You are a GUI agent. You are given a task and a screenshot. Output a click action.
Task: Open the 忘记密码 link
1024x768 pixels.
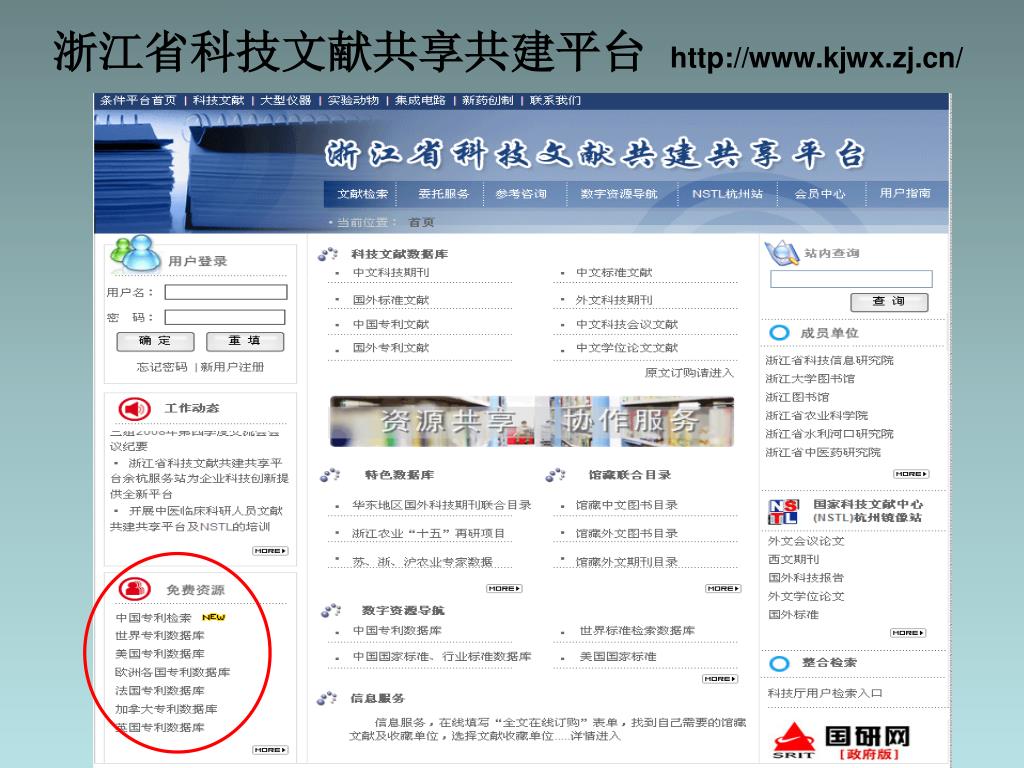[x=162, y=367]
